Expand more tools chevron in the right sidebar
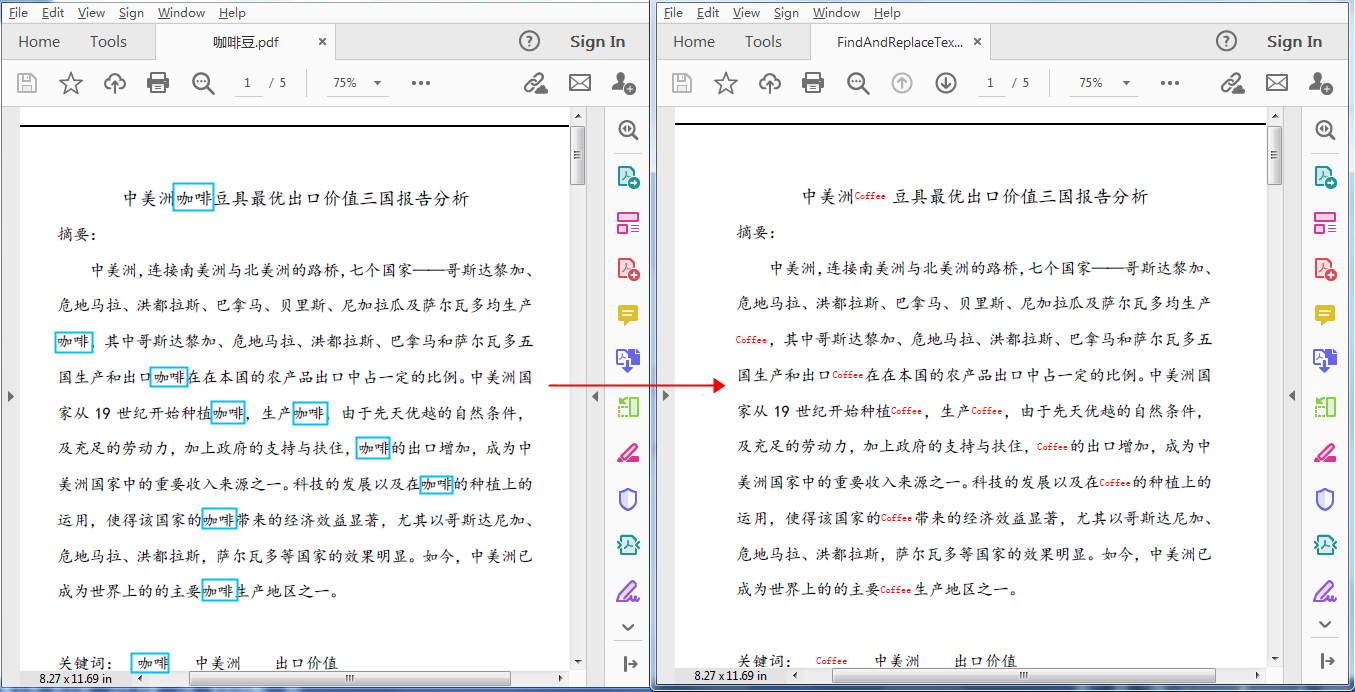The width and height of the screenshot is (1355, 692). pos(1325,624)
